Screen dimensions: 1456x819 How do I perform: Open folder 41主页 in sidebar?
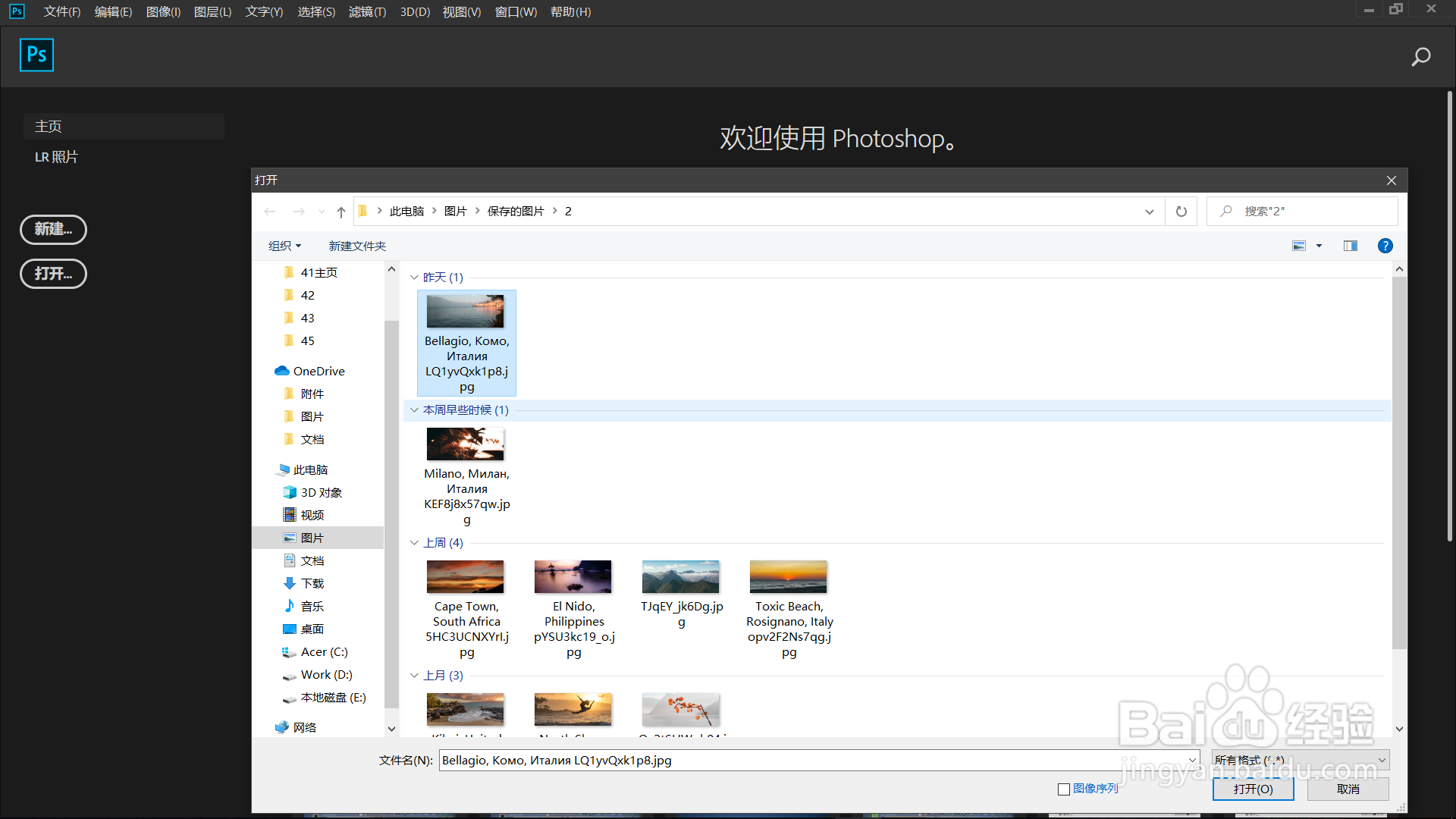point(318,272)
